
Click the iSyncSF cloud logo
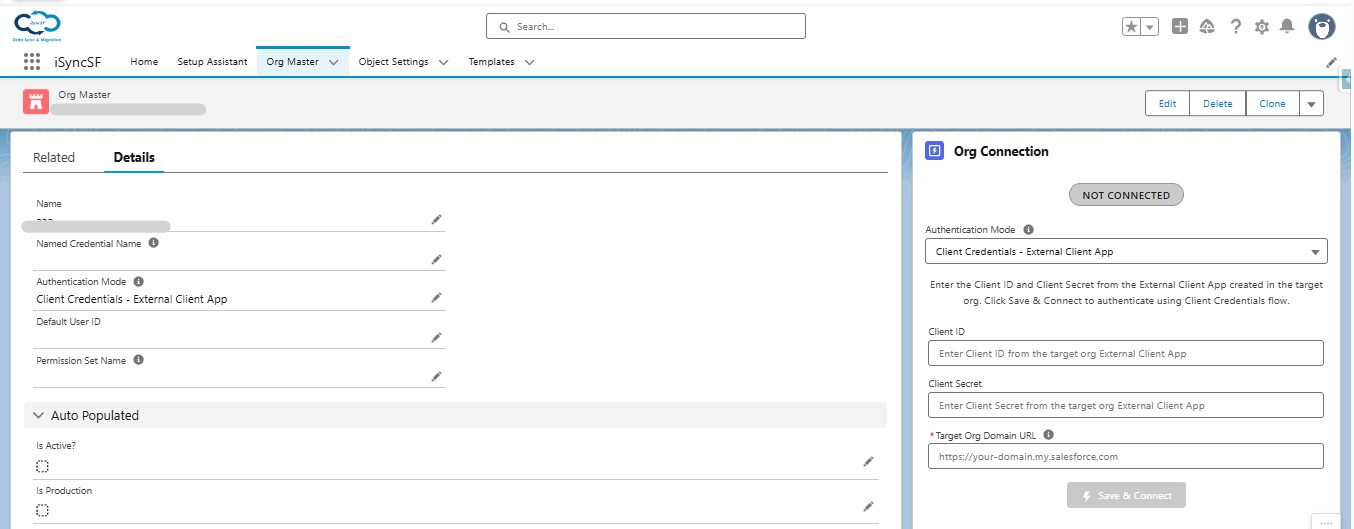click(37, 26)
